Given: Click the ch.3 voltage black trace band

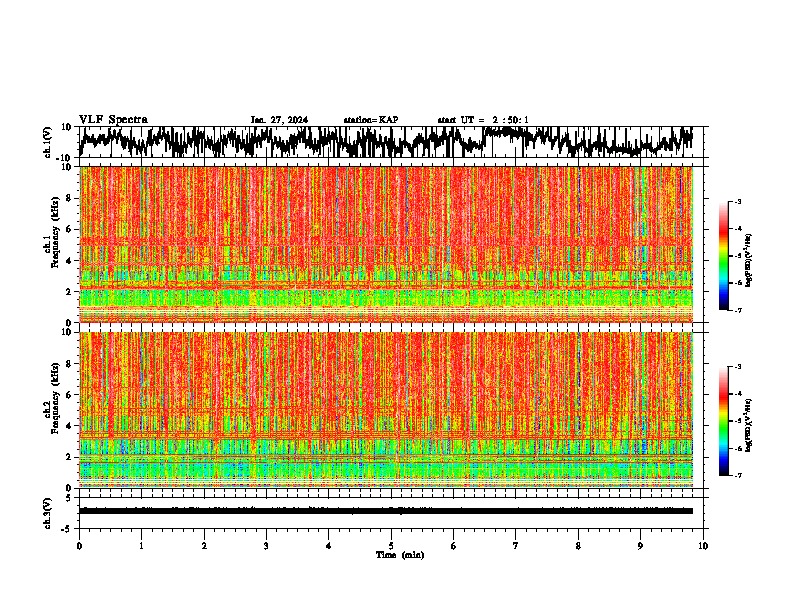Looking at the screenshot, I should 386,511.
